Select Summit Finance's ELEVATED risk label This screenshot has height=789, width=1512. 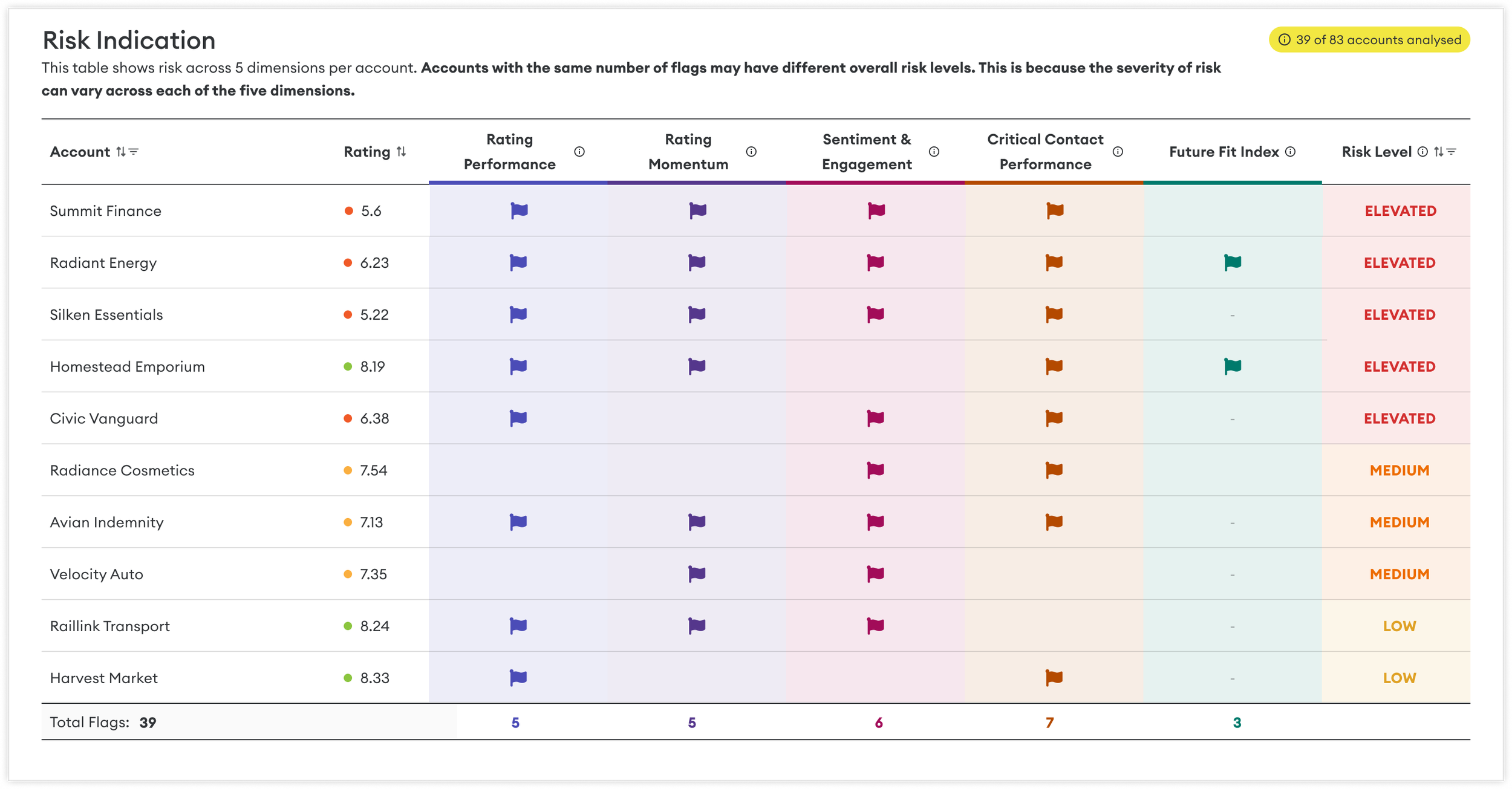[1400, 211]
